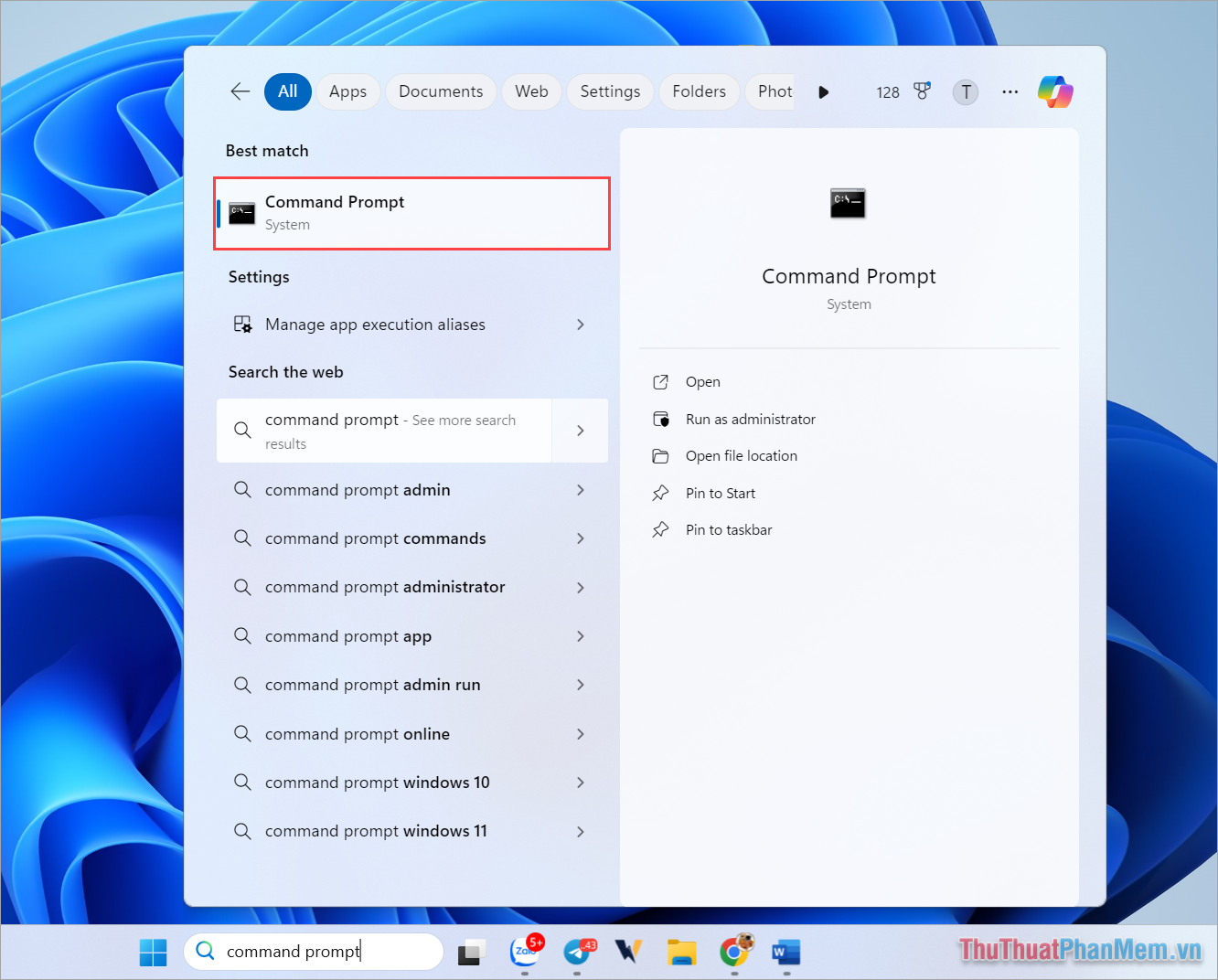Open Manage app execution aliases
Screen dimensions: 1218x980
(x=375, y=325)
